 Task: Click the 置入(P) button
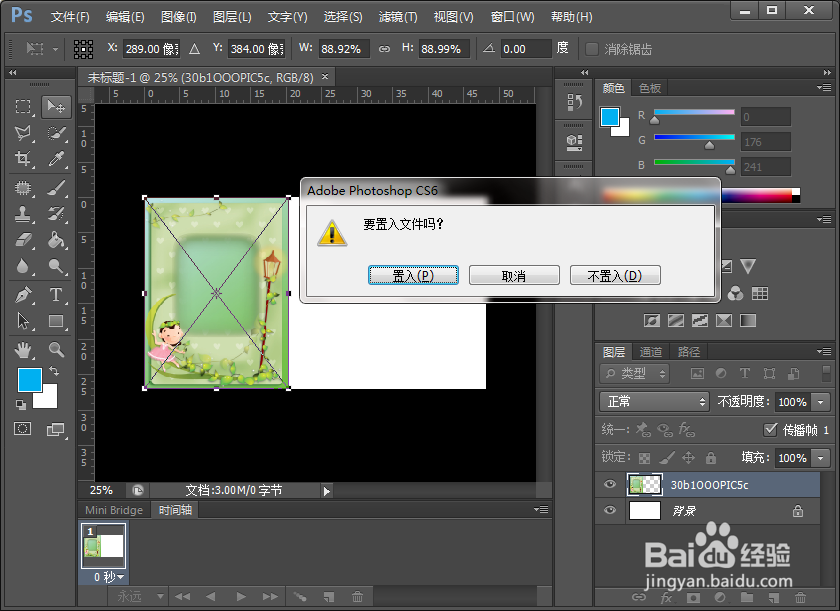point(413,275)
